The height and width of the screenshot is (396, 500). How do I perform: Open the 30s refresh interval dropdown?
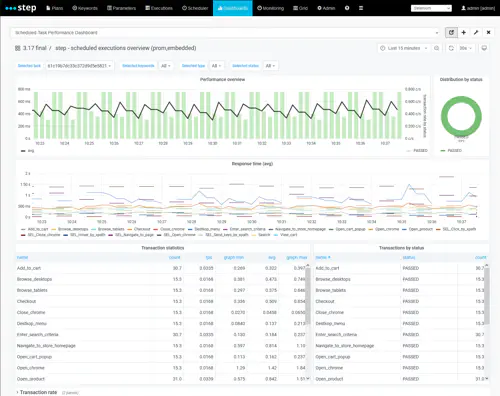point(466,48)
